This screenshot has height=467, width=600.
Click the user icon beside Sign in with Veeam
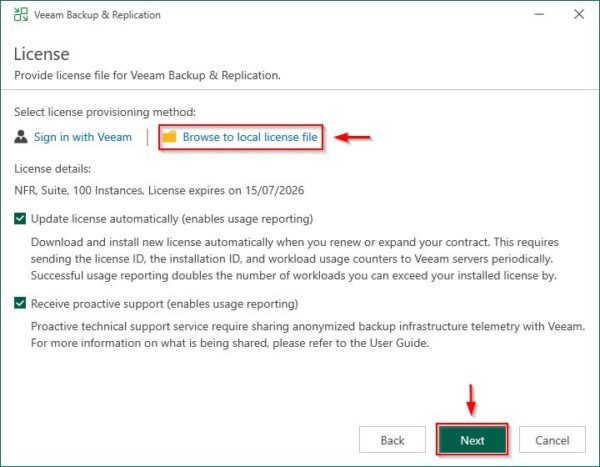pos(21,136)
